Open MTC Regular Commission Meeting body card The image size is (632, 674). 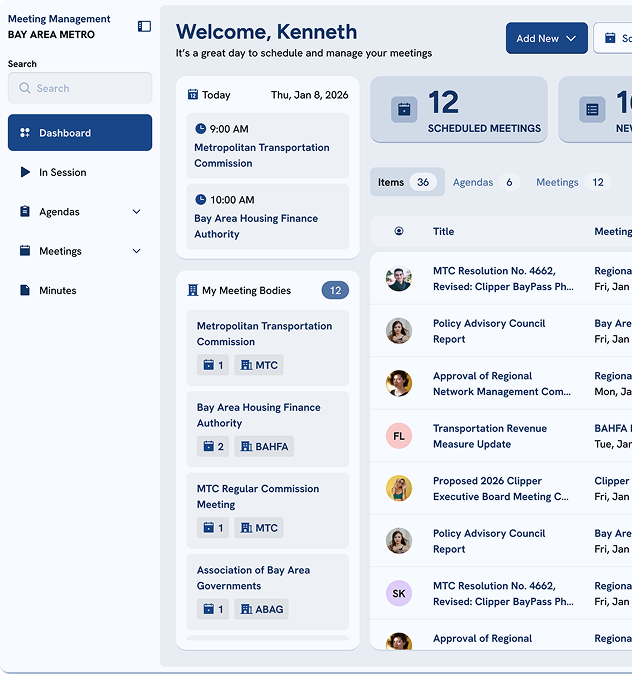click(267, 510)
